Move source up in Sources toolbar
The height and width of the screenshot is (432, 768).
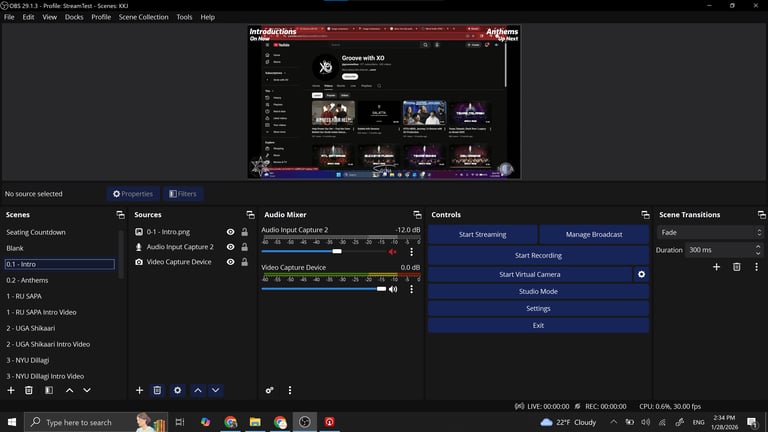pos(198,390)
